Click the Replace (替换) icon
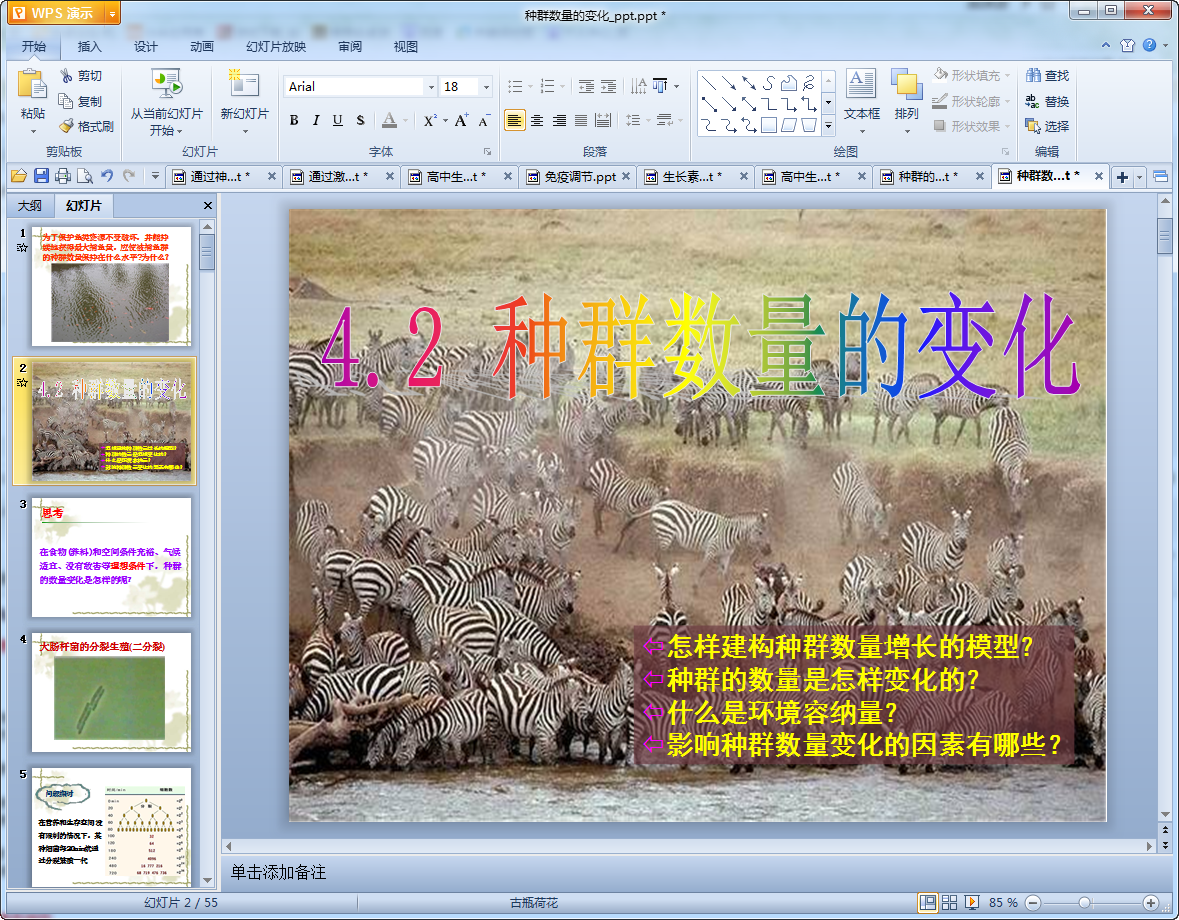Image resolution: width=1179 pixels, height=920 pixels. [x=1032, y=101]
